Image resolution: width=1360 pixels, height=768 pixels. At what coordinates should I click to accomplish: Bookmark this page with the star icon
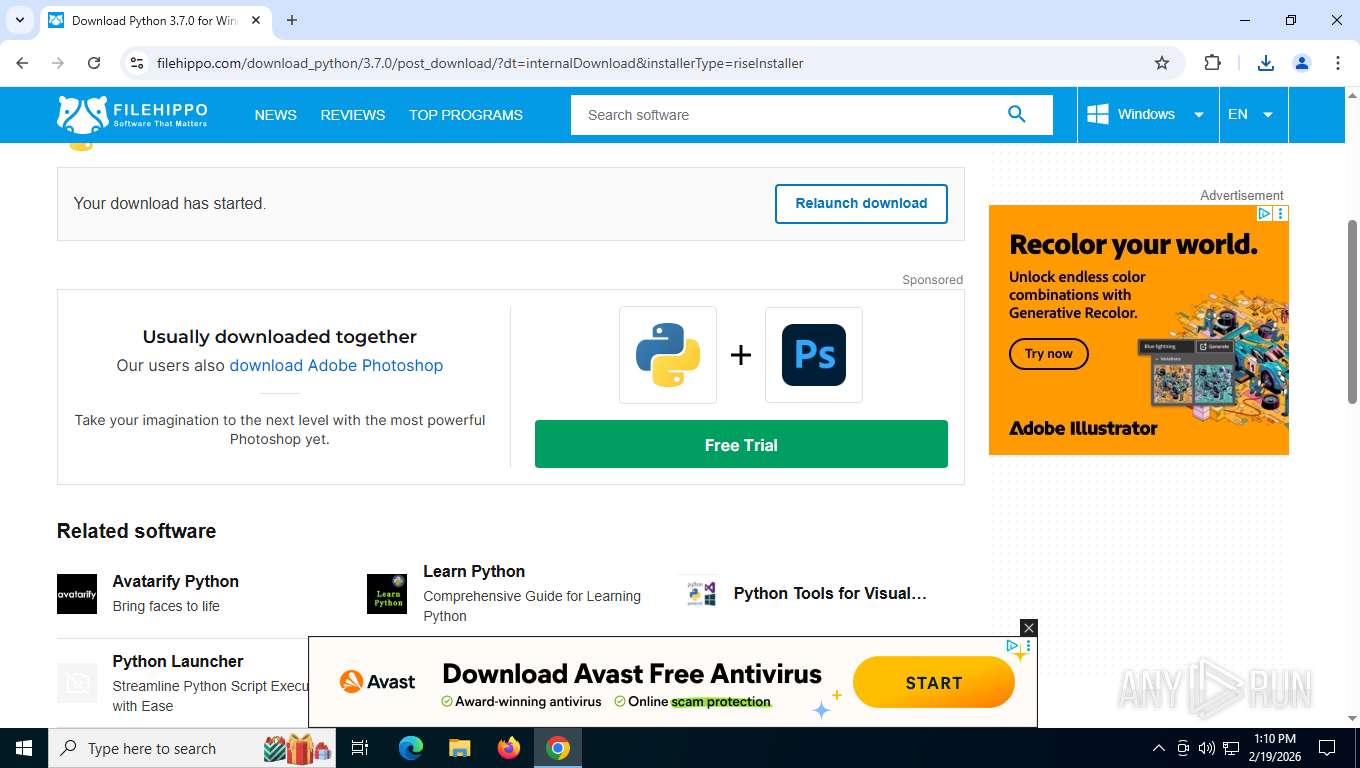1162,63
